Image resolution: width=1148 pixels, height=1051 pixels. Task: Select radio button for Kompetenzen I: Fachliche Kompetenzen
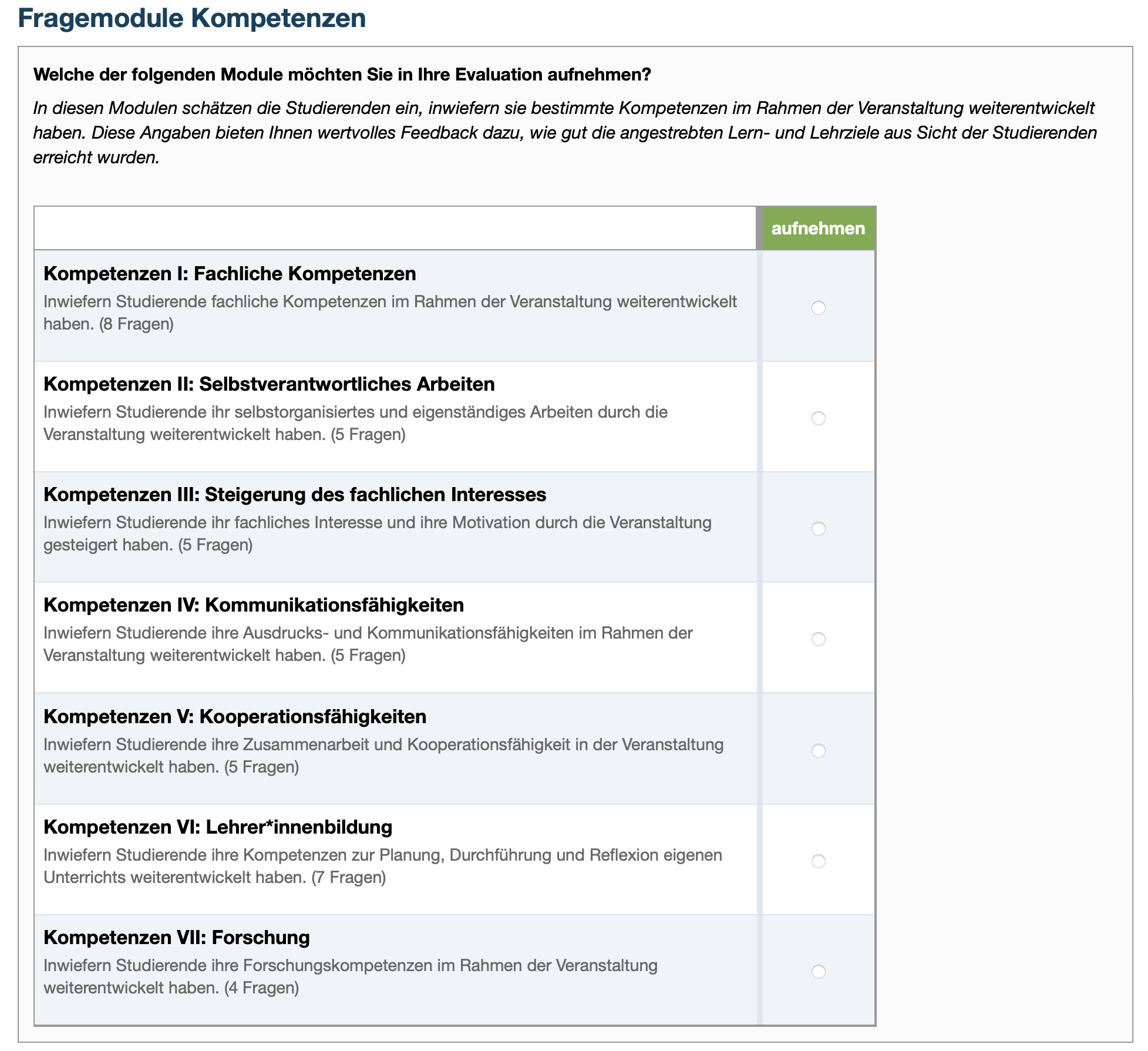[x=818, y=308]
